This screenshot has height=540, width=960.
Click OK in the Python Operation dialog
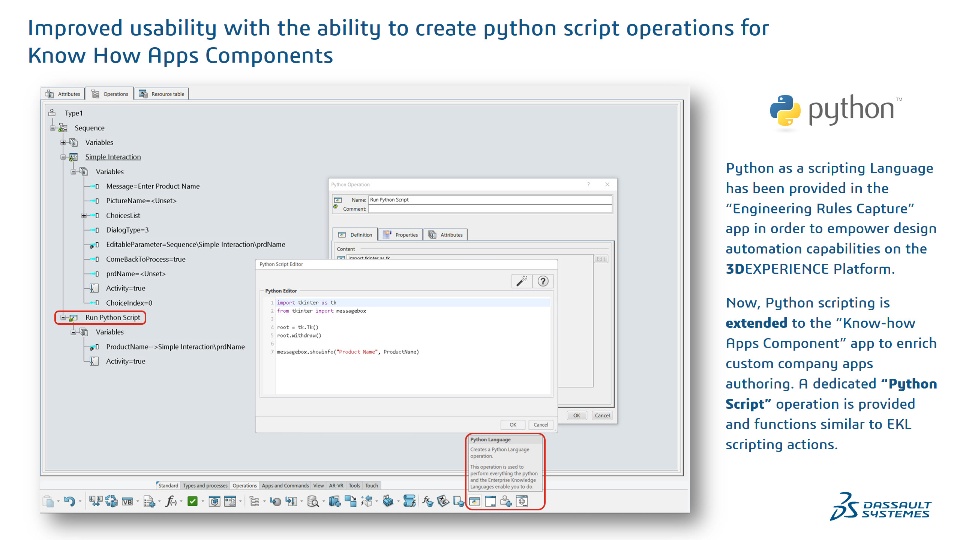coord(576,415)
